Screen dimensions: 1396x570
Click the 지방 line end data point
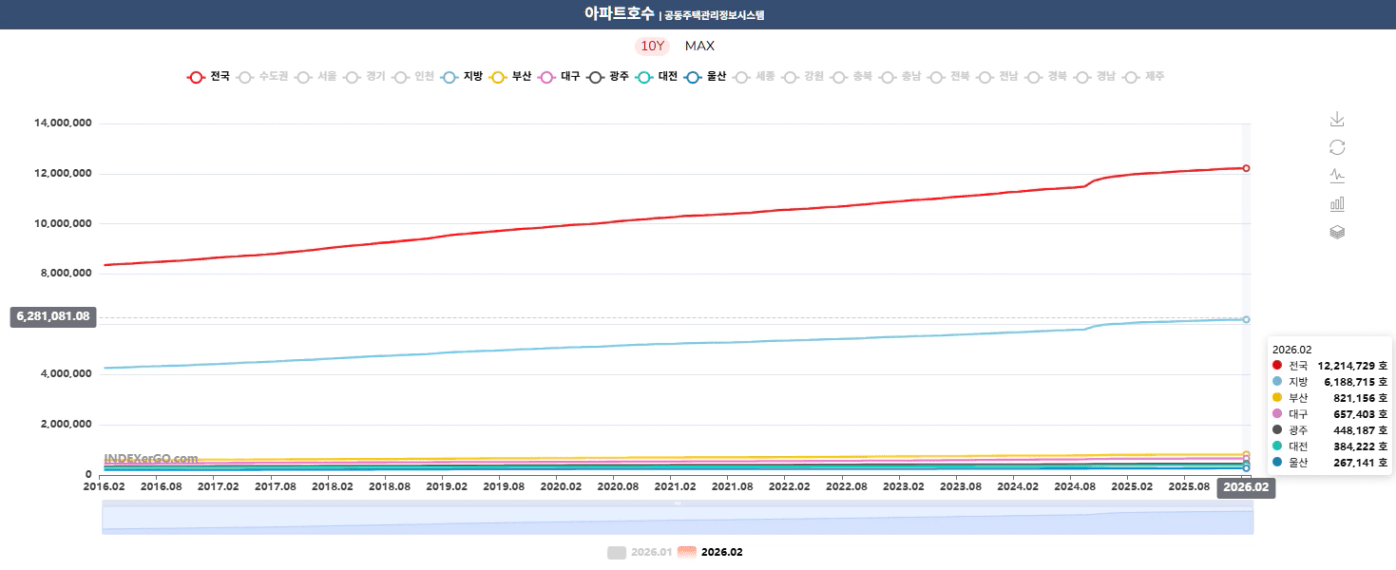pos(1246,319)
